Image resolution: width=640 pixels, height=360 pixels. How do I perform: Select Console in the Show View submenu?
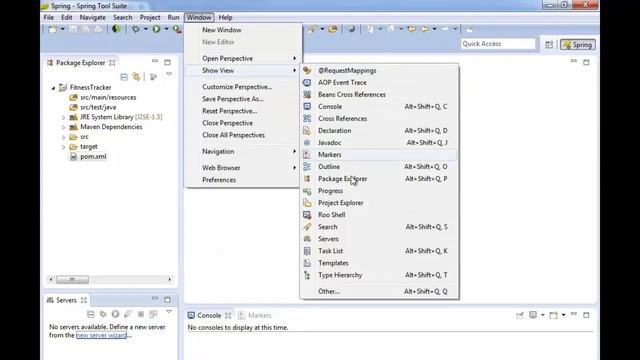[379, 107]
